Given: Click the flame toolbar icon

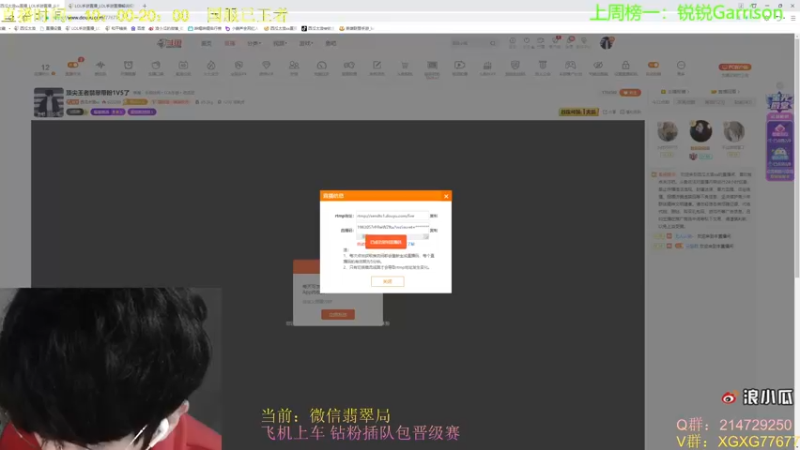Looking at the screenshot, I should coord(211,65).
